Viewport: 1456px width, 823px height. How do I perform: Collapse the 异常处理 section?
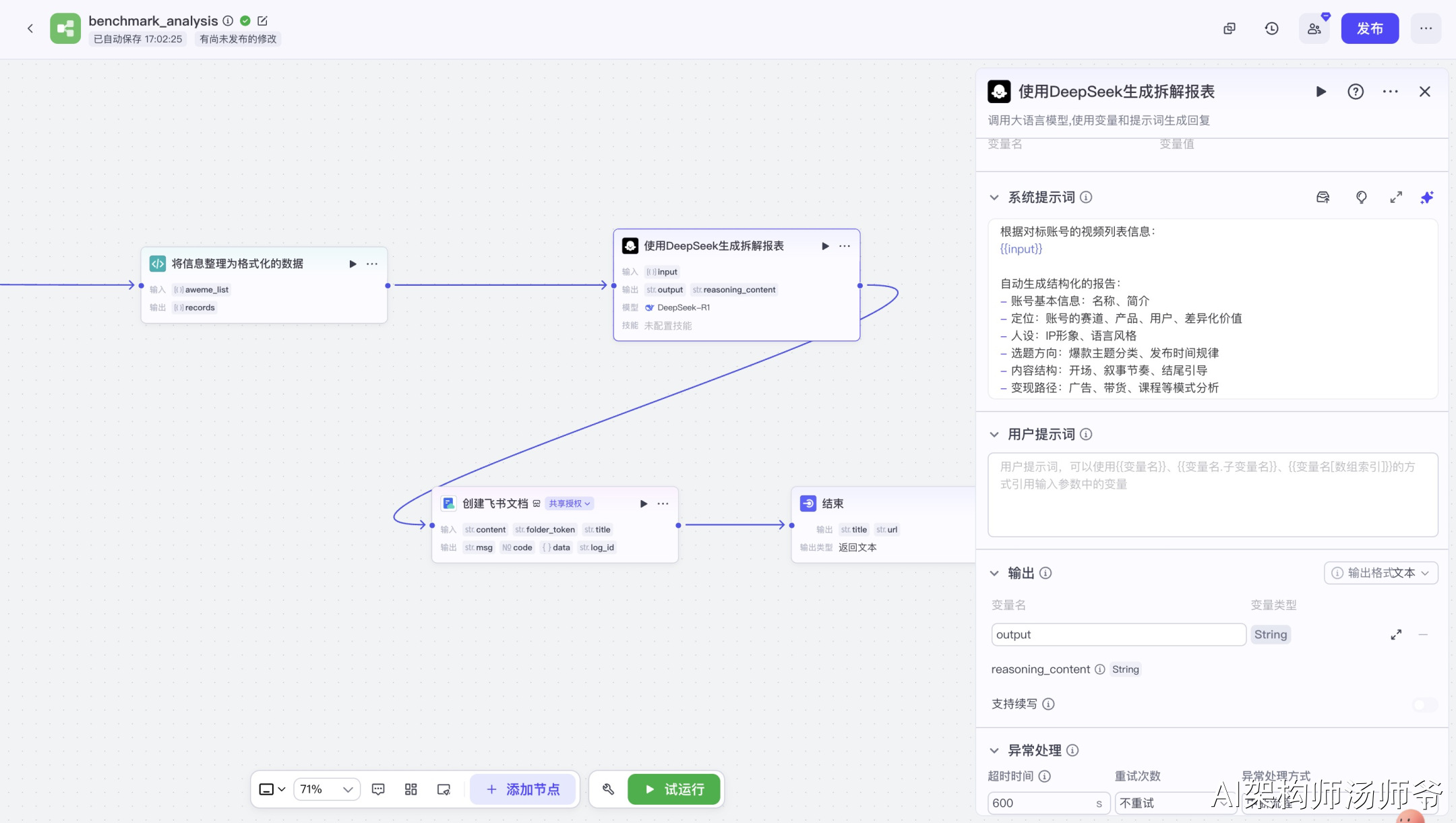[x=994, y=750]
